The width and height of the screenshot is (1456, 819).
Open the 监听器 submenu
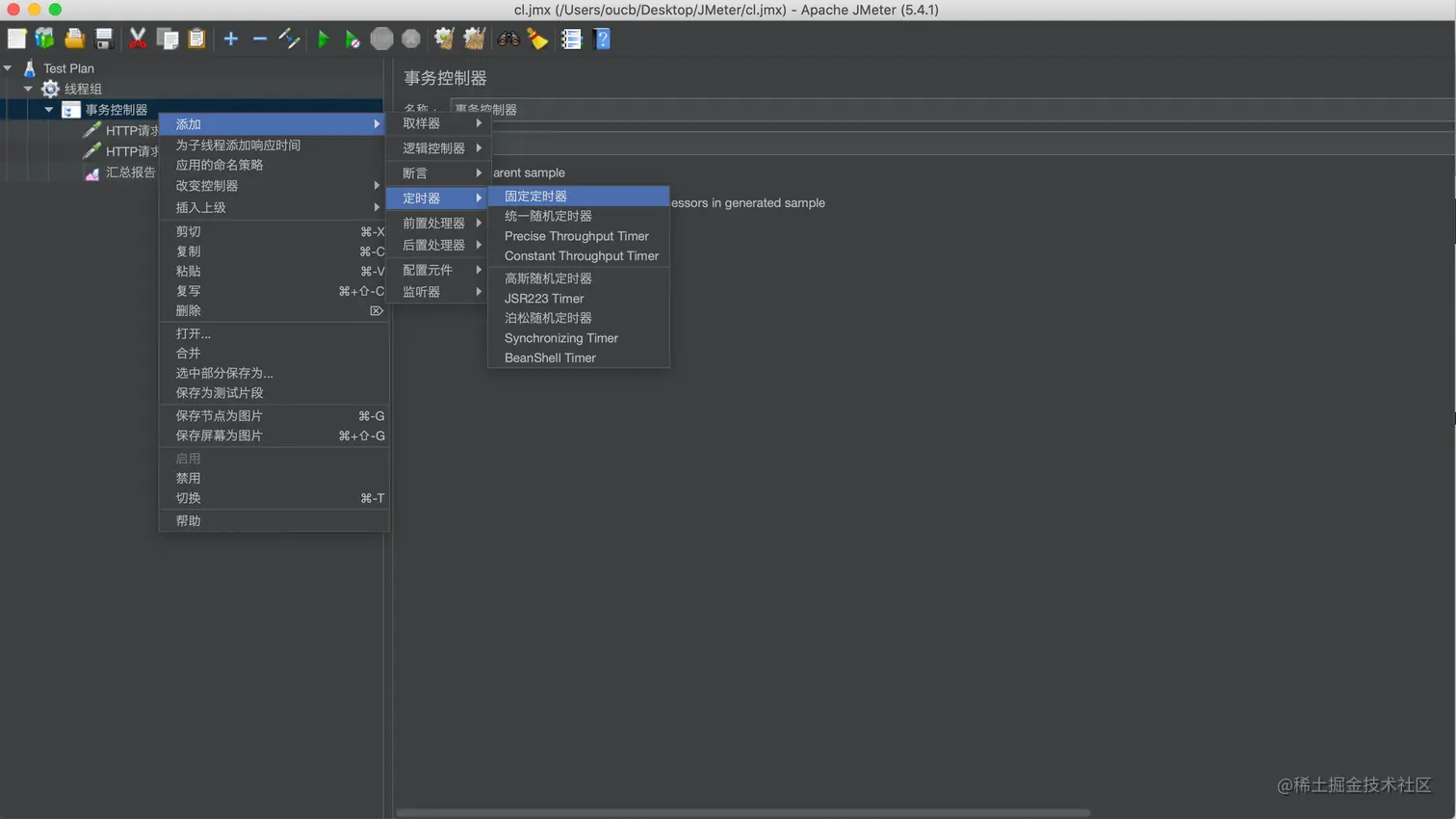[439, 292]
